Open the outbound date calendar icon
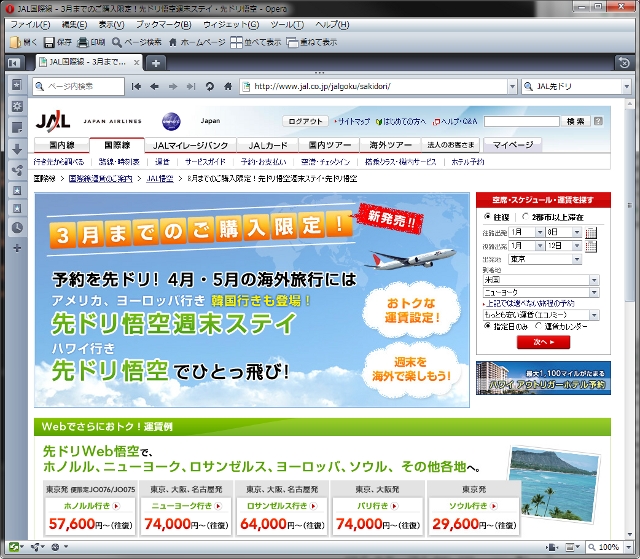This screenshot has height=559, width=640. click(x=591, y=233)
